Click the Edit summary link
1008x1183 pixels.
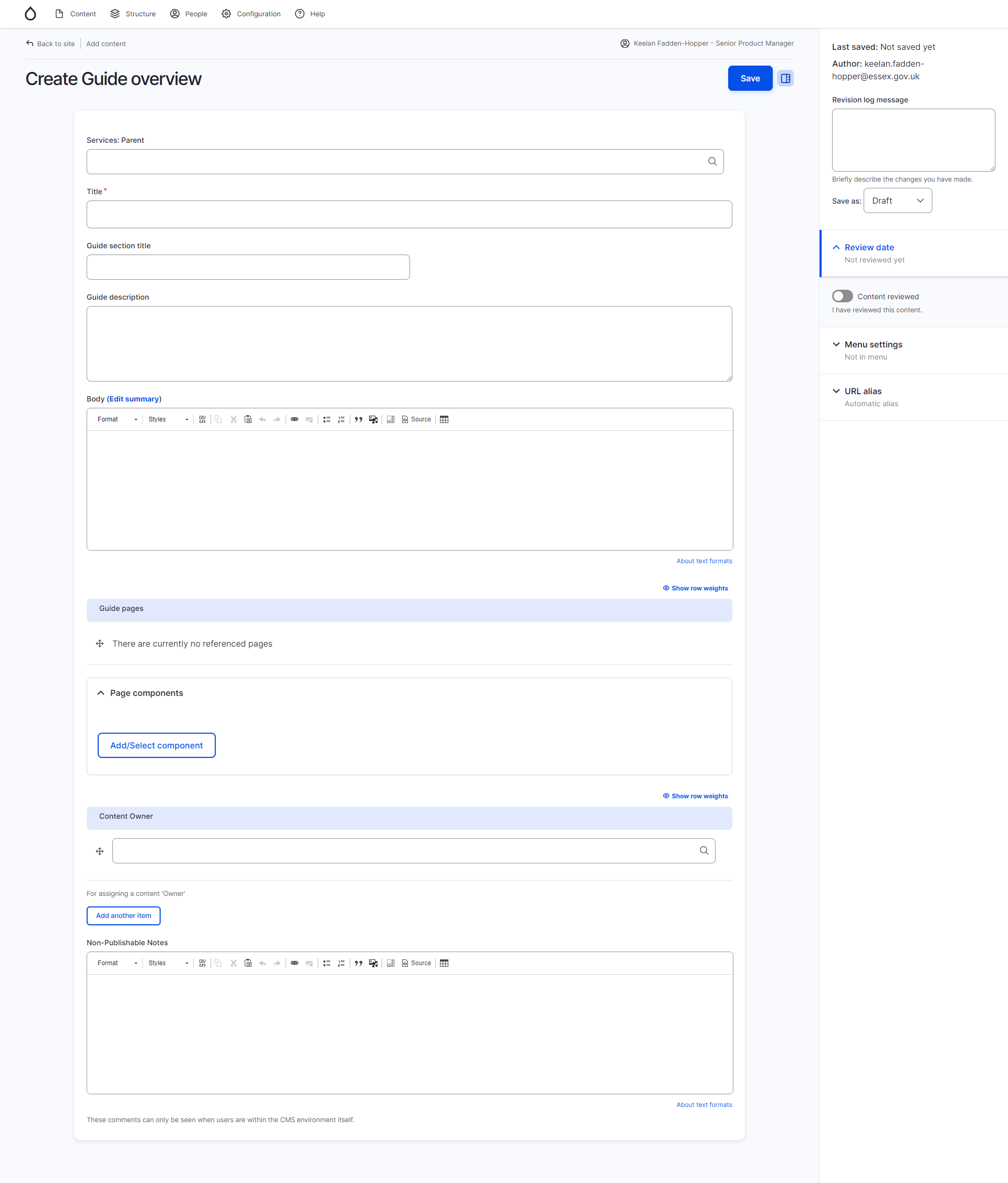coord(134,398)
